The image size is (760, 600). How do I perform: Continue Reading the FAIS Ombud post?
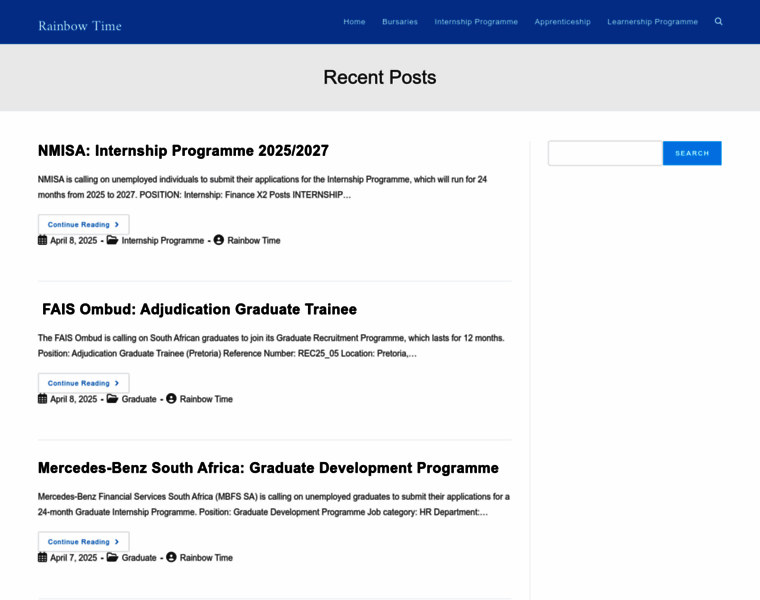click(x=83, y=383)
